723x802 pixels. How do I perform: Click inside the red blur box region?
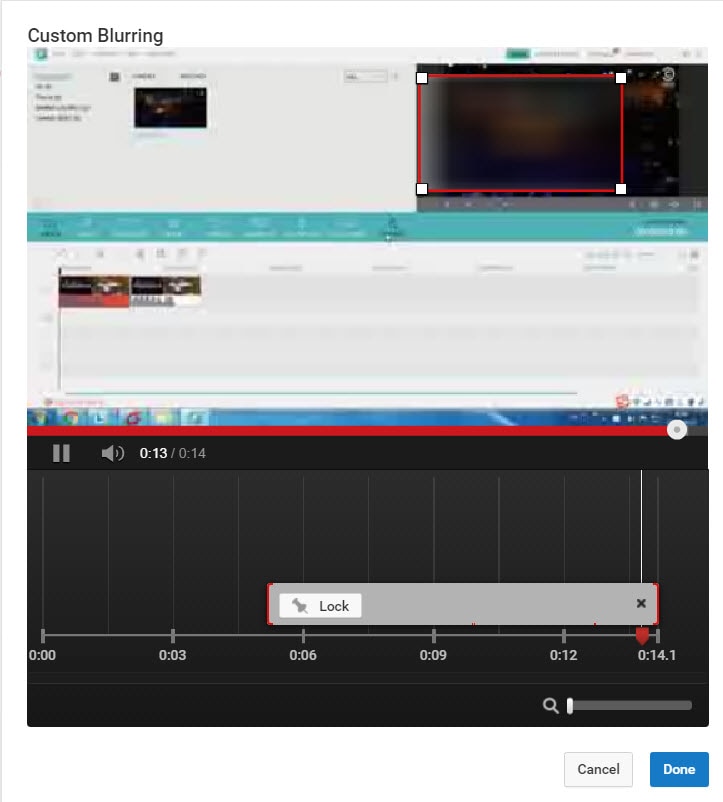click(x=521, y=133)
